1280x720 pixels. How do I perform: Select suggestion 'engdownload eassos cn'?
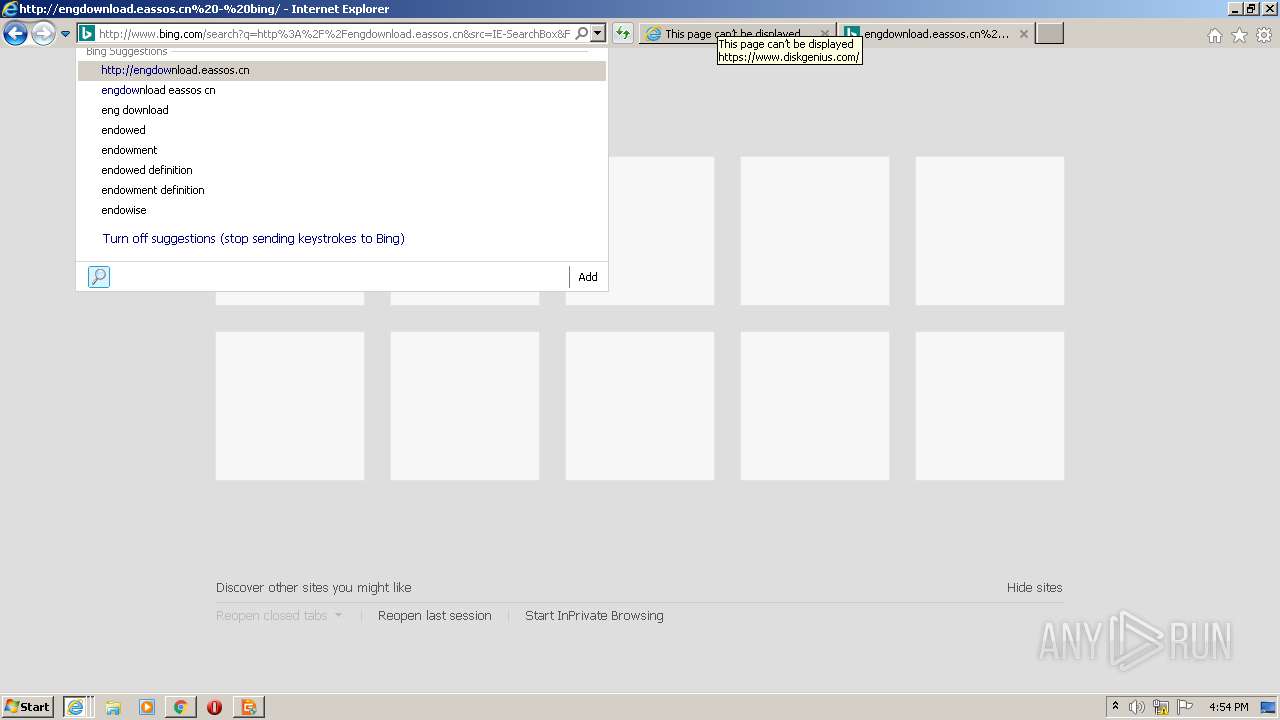[342, 90]
